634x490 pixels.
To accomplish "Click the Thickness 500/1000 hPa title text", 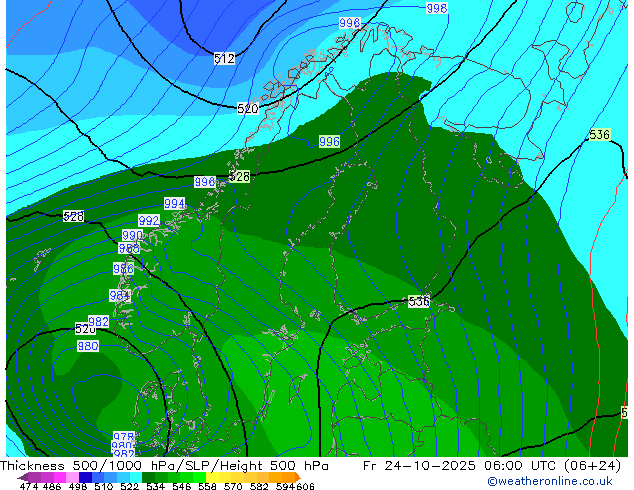I will tap(89, 466).
